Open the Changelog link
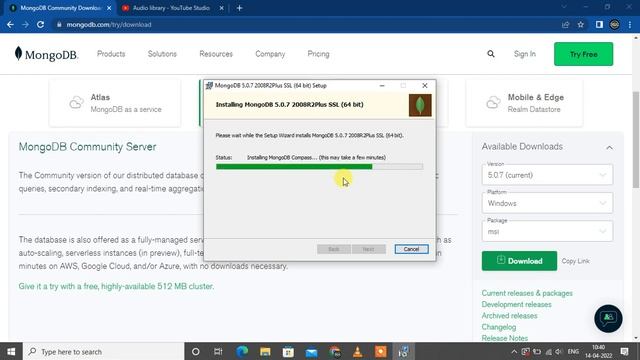 tap(499, 327)
